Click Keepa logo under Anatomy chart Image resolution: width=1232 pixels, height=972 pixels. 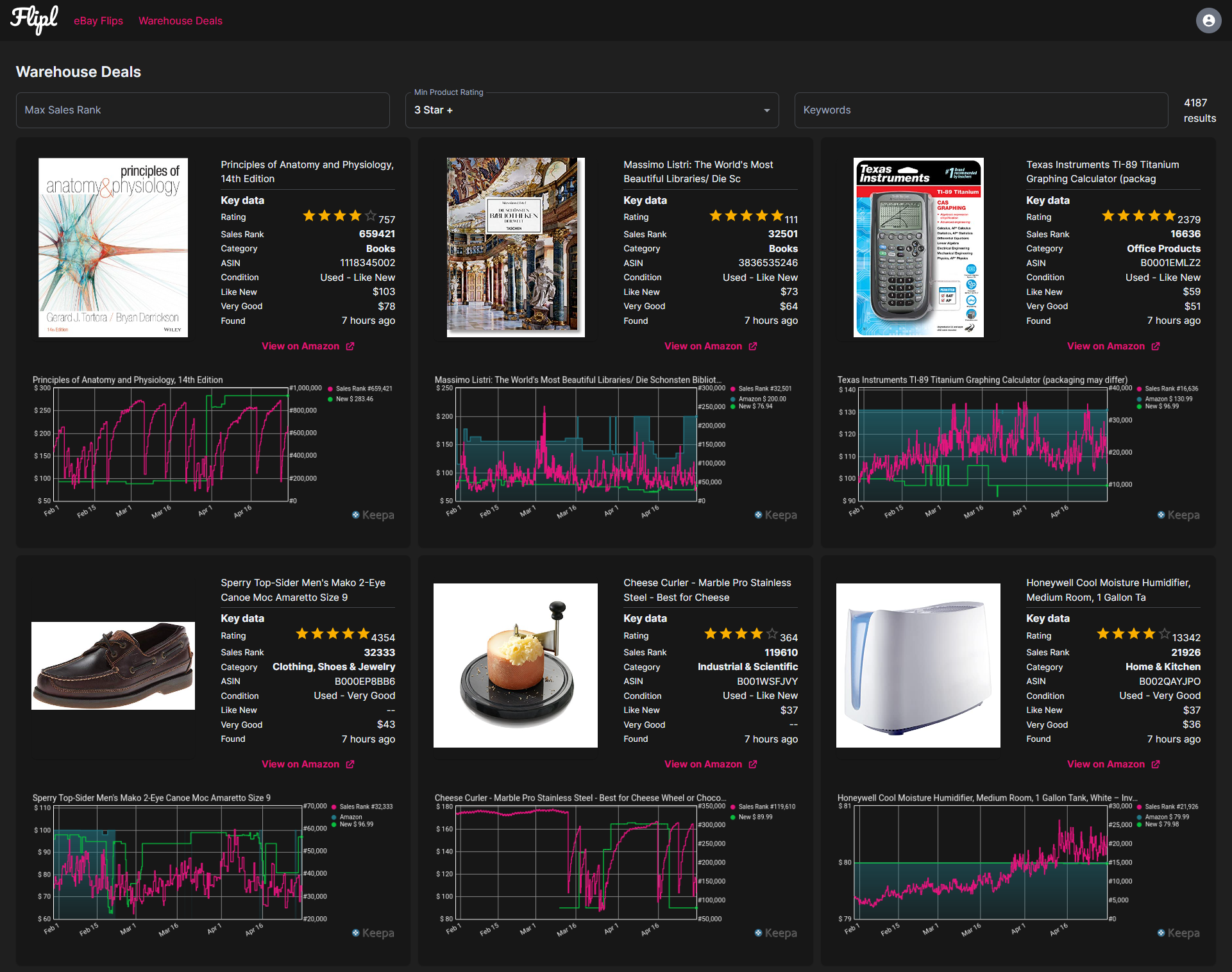(373, 515)
